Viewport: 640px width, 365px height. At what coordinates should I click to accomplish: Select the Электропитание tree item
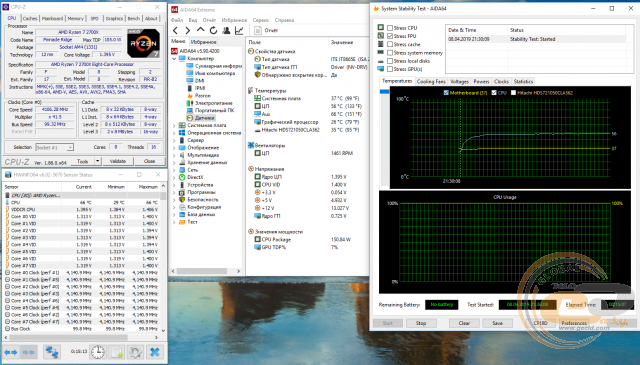pyautogui.click(x=209, y=103)
